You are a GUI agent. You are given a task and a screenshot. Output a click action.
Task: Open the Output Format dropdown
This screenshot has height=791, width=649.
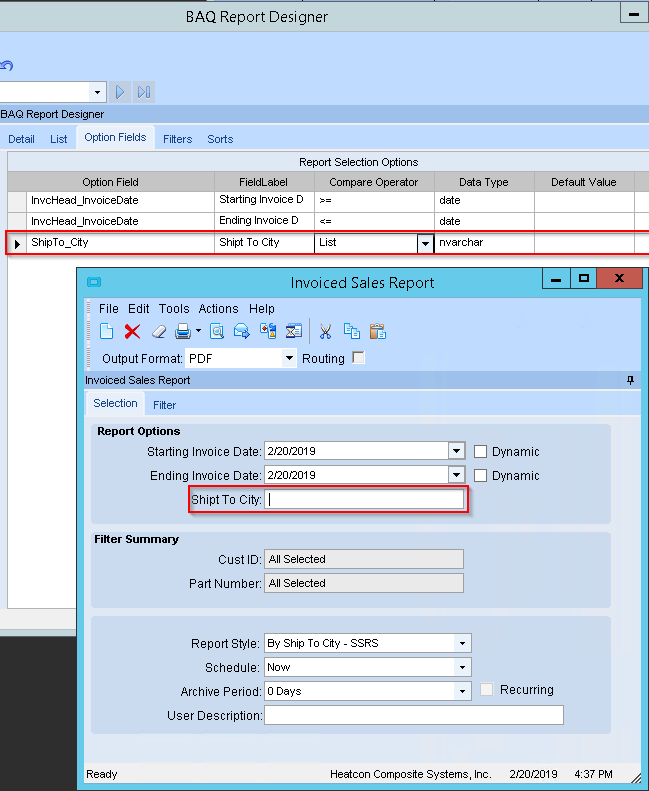290,358
